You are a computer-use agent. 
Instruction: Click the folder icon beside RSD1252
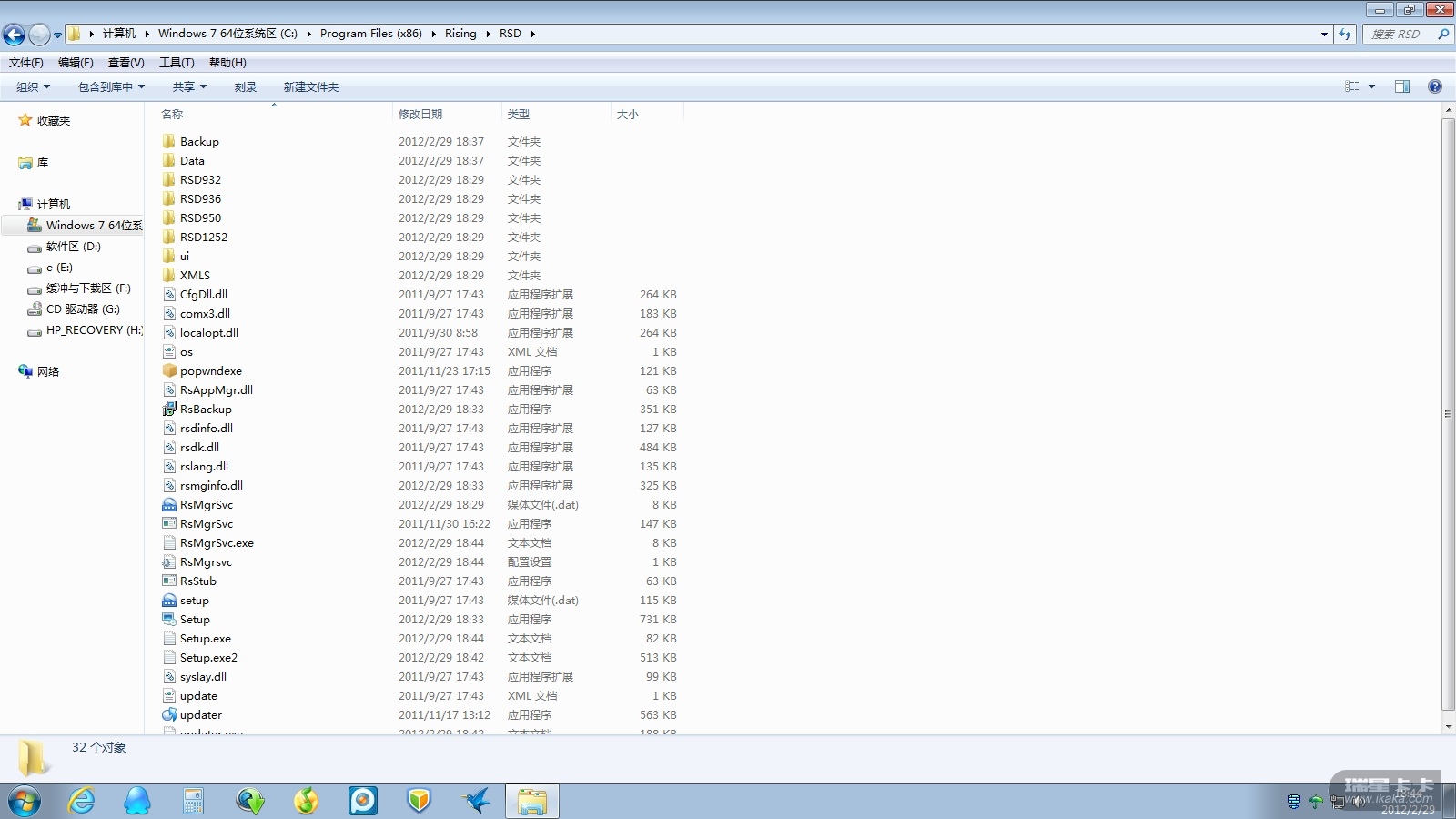tap(169, 238)
